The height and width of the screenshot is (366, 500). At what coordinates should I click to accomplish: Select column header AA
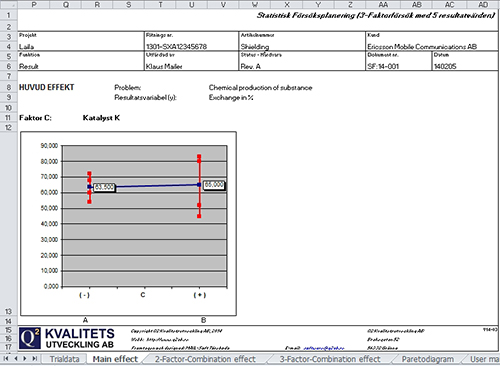383,4
